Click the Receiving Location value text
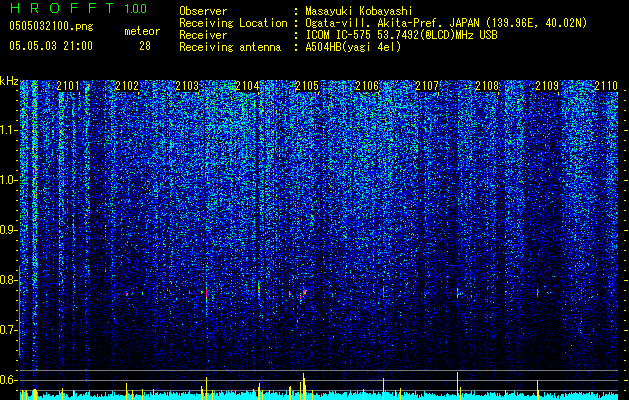 tap(446, 23)
